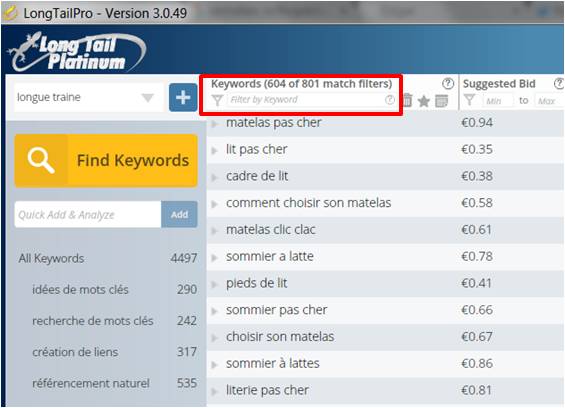Click the €0.61 bid value
The height and width of the screenshot is (408, 565).
pos(477,230)
